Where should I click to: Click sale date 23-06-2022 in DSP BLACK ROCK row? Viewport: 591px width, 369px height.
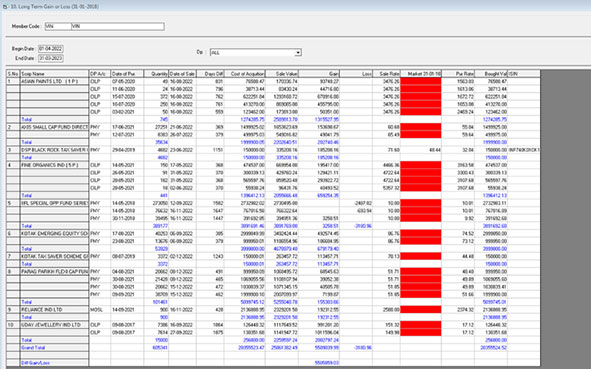click(181, 150)
